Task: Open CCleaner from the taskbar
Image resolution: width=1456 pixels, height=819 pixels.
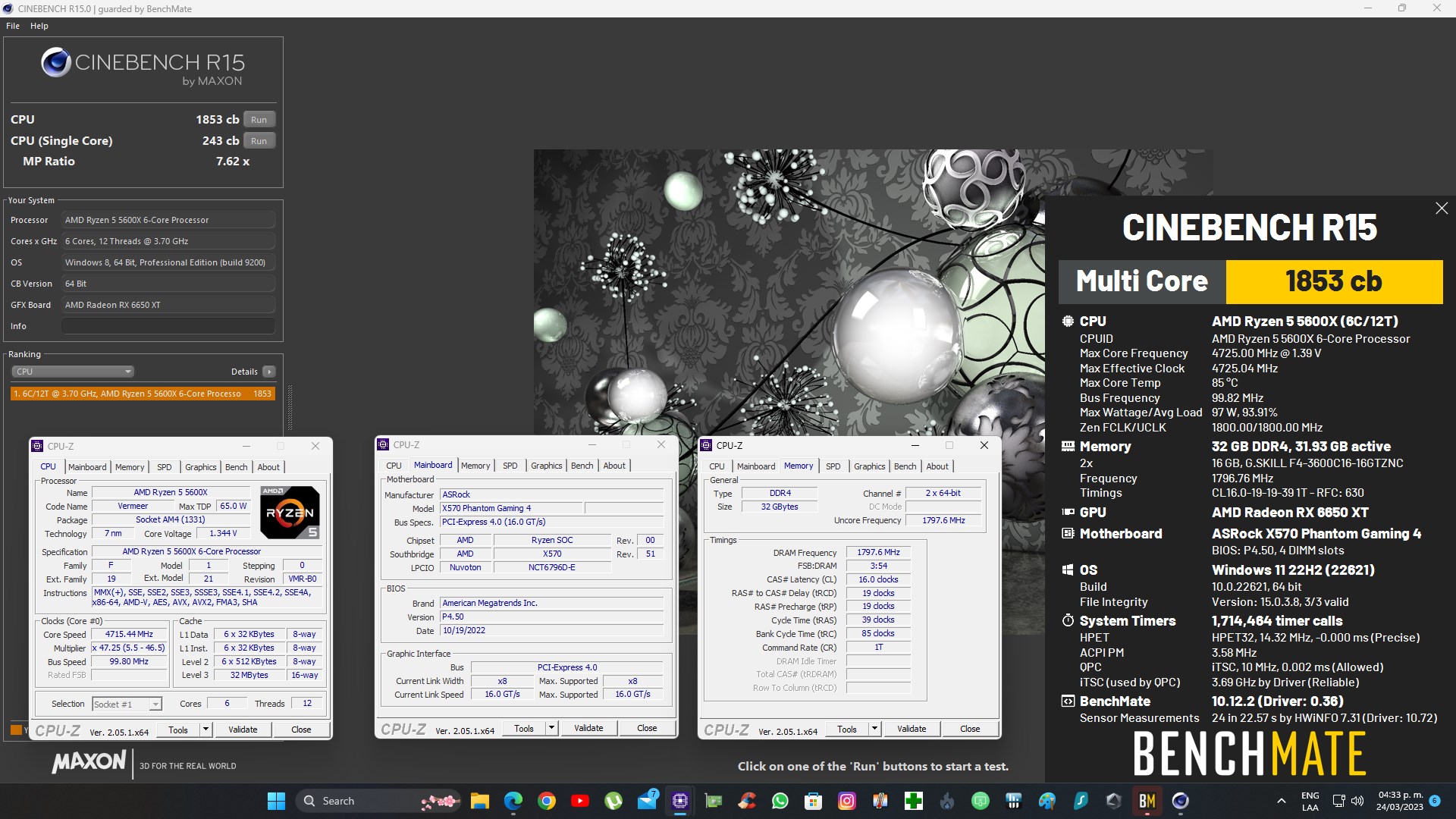Action: pos(747,801)
